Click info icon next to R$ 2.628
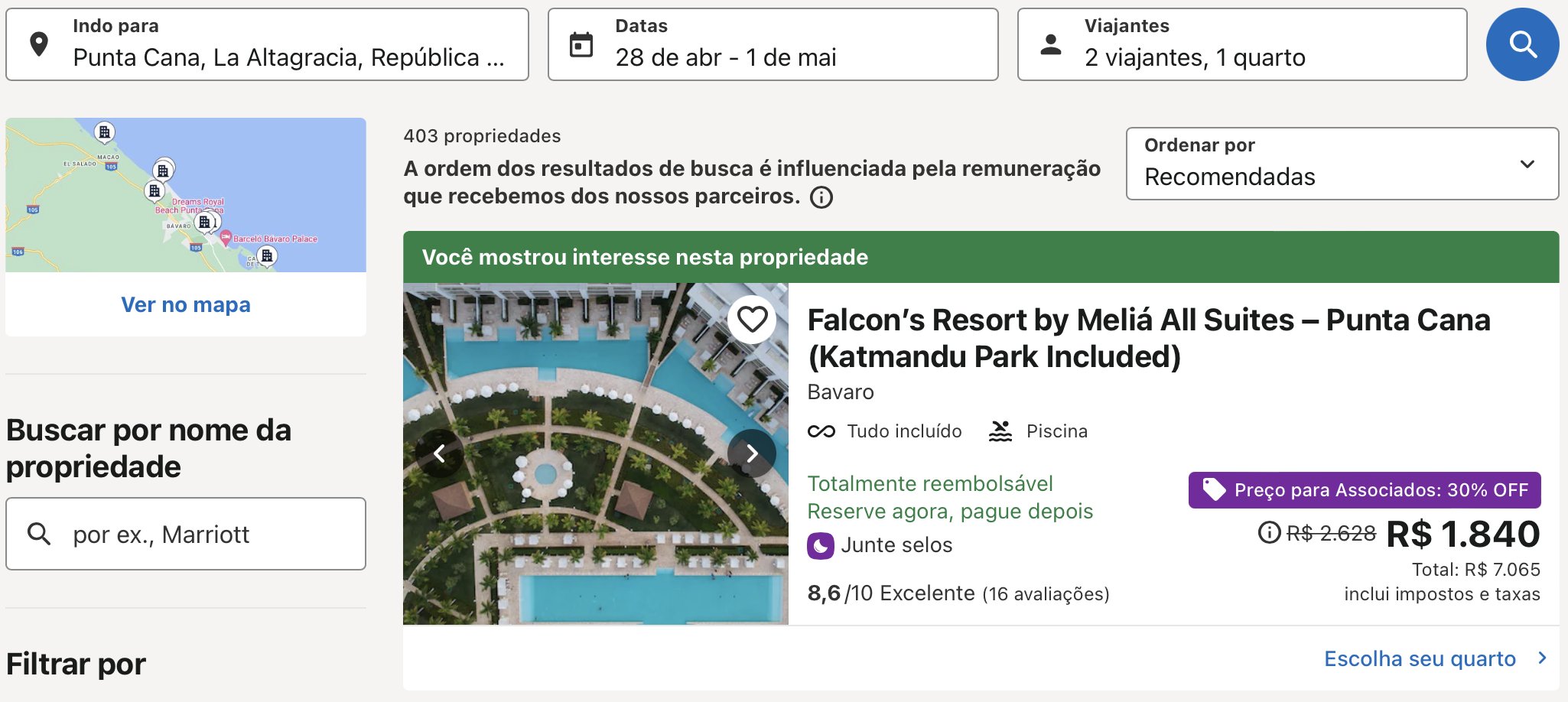Viewport: 1568px width, 702px height. [x=1269, y=532]
